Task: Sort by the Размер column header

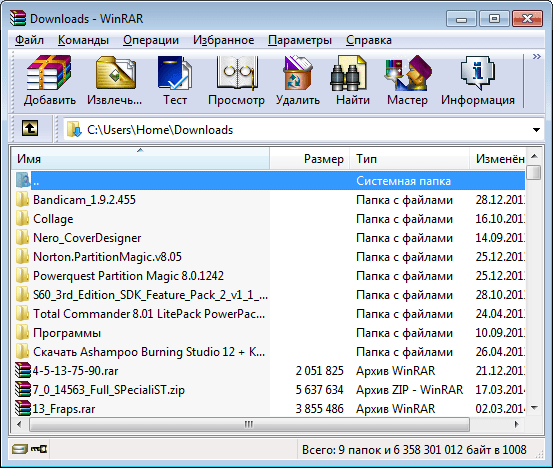Action: 310,158
